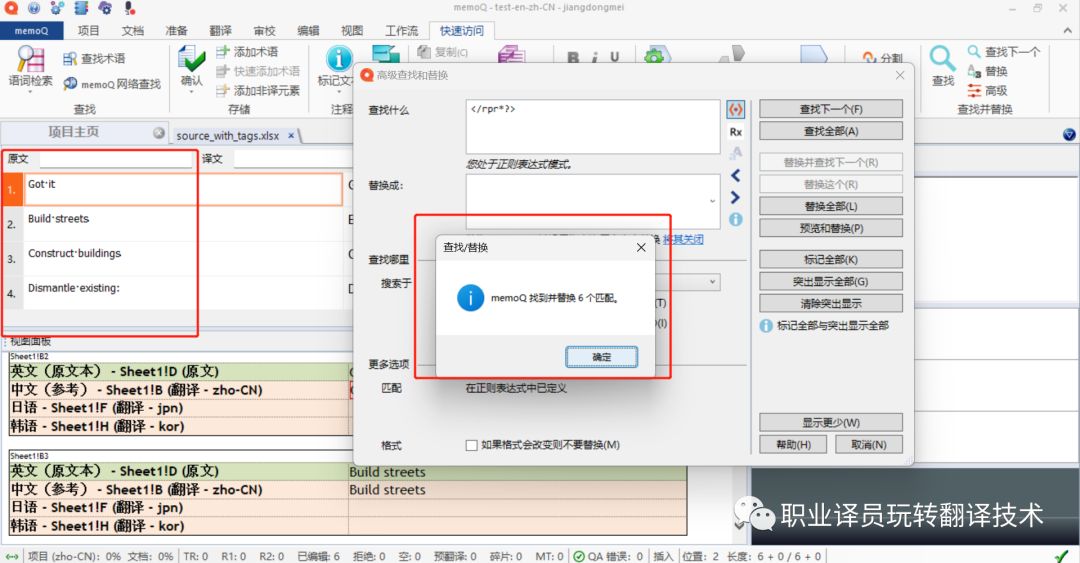
Task: Click the 添加术语 icon
Action: pyautogui.click(x=222, y=52)
